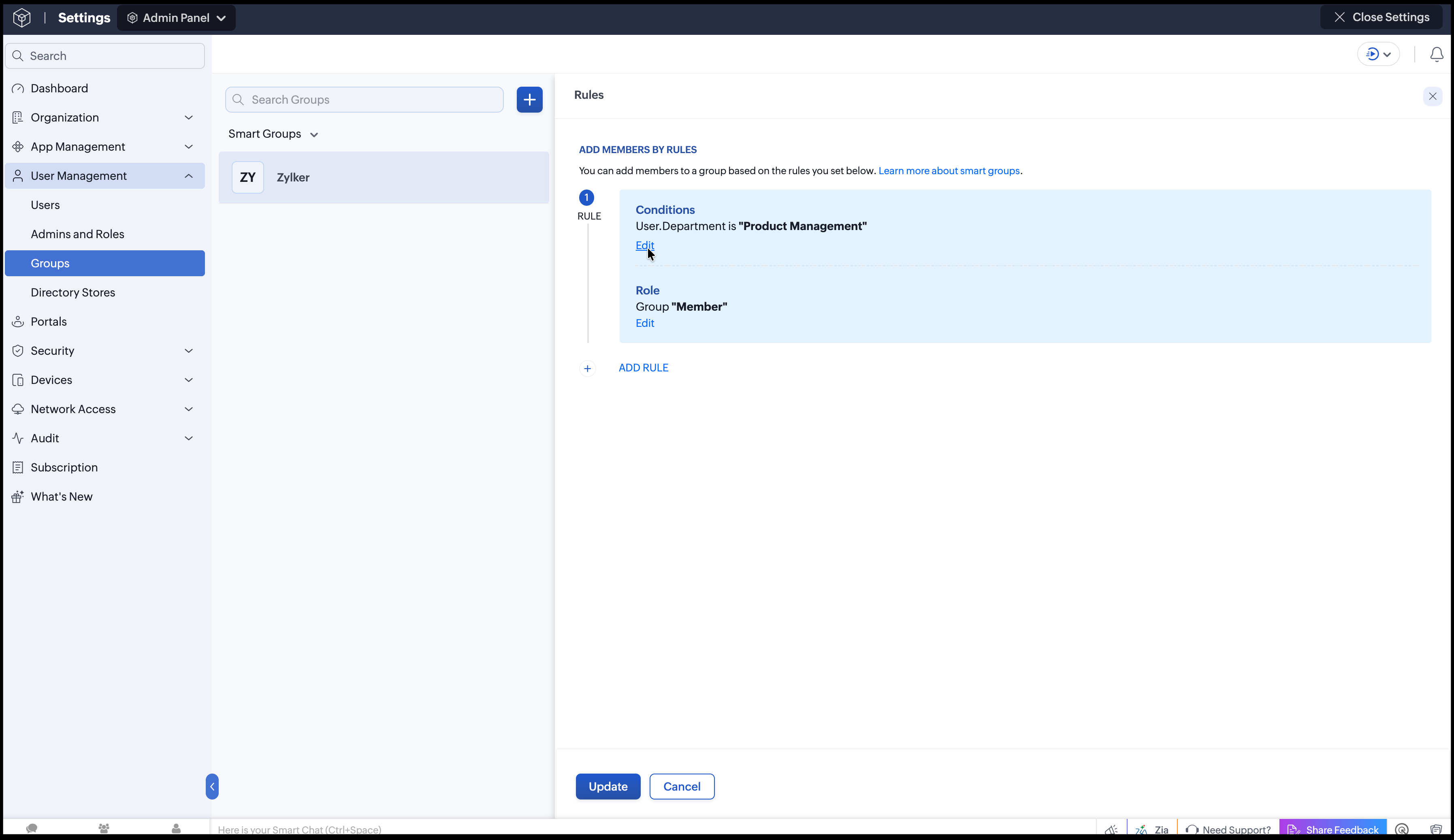The height and width of the screenshot is (840, 1454).
Task: Expand the Organization section
Action: [x=105, y=118]
